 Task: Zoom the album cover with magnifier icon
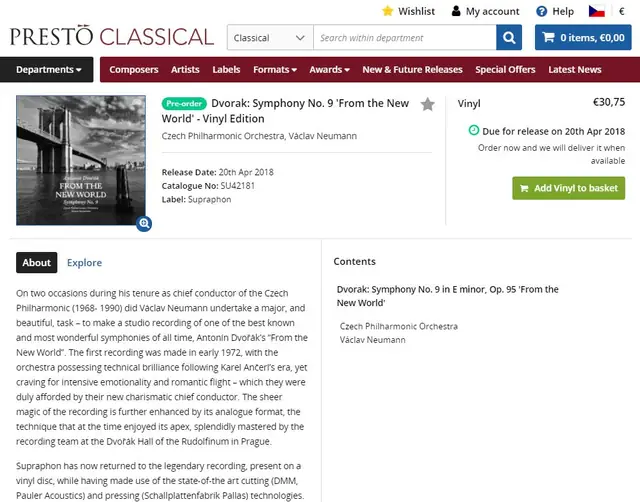coord(144,223)
